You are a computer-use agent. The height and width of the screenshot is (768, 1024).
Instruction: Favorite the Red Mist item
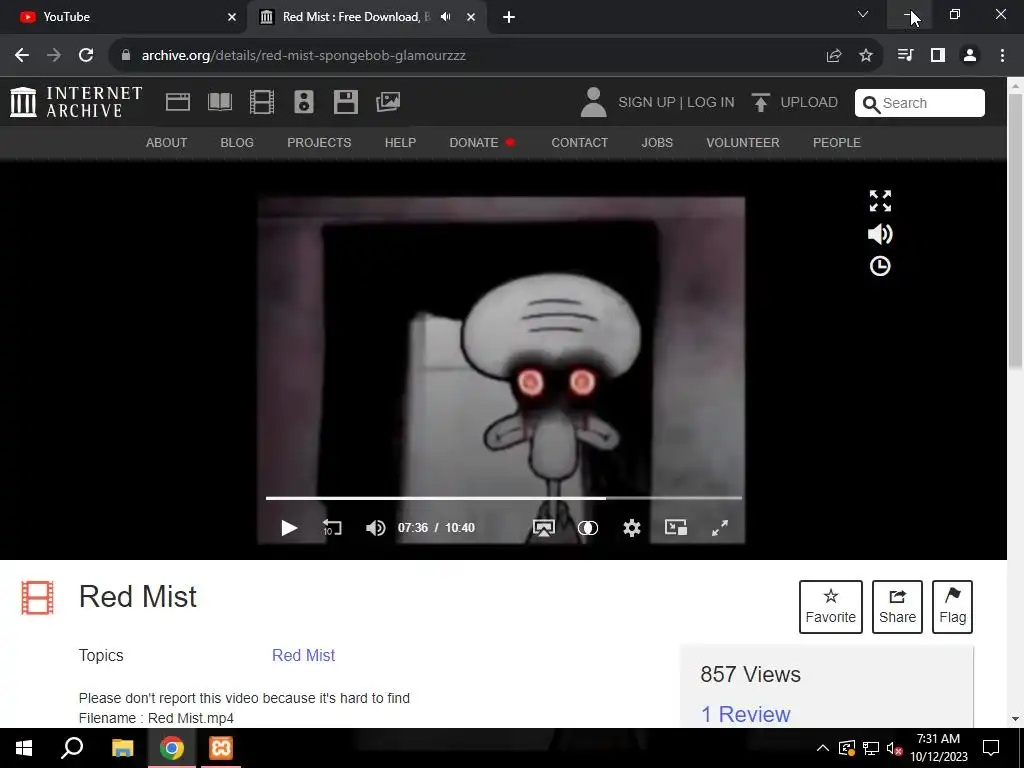pos(831,607)
